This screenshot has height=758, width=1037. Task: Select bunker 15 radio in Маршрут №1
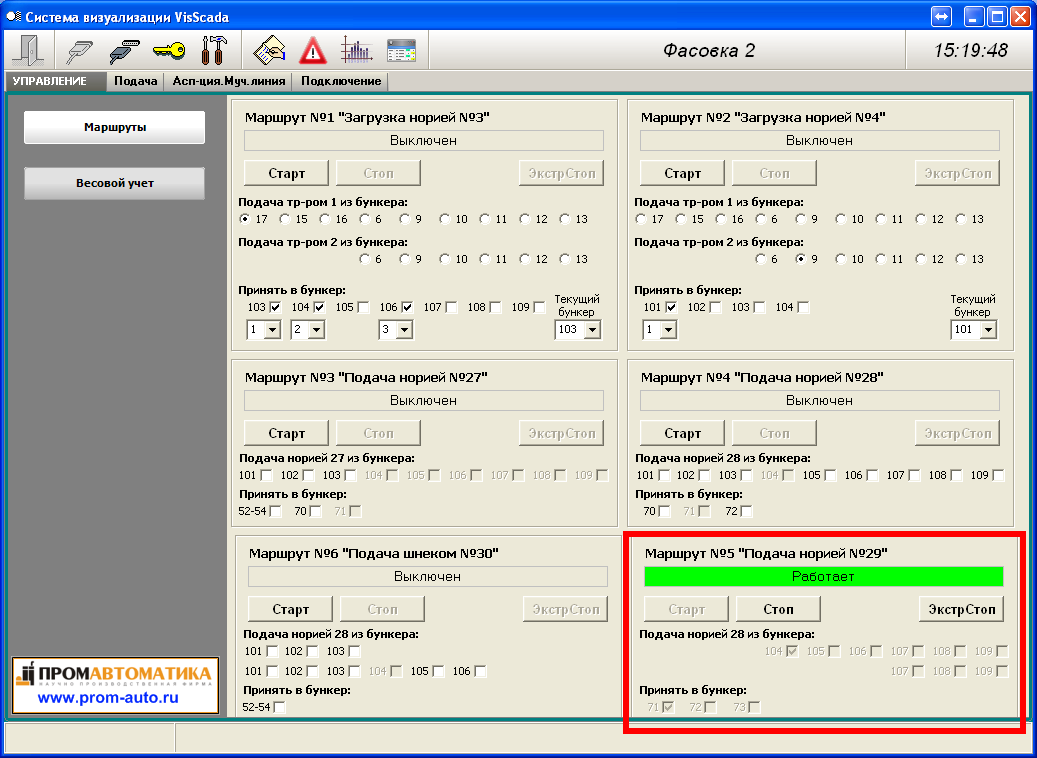tap(286, 219)
